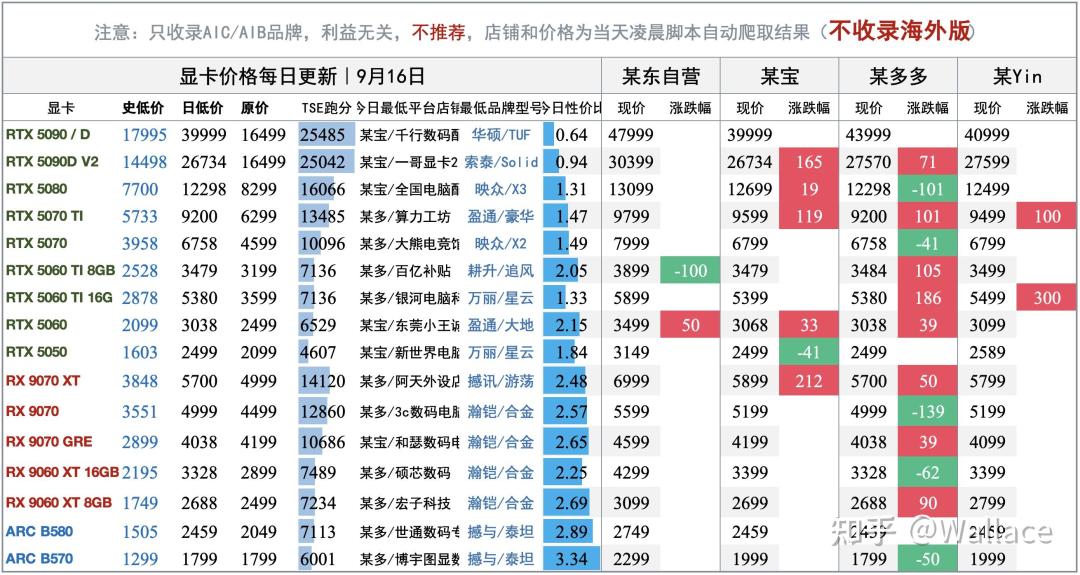Click the "映众/X3" brand model cell

[501, 189]
